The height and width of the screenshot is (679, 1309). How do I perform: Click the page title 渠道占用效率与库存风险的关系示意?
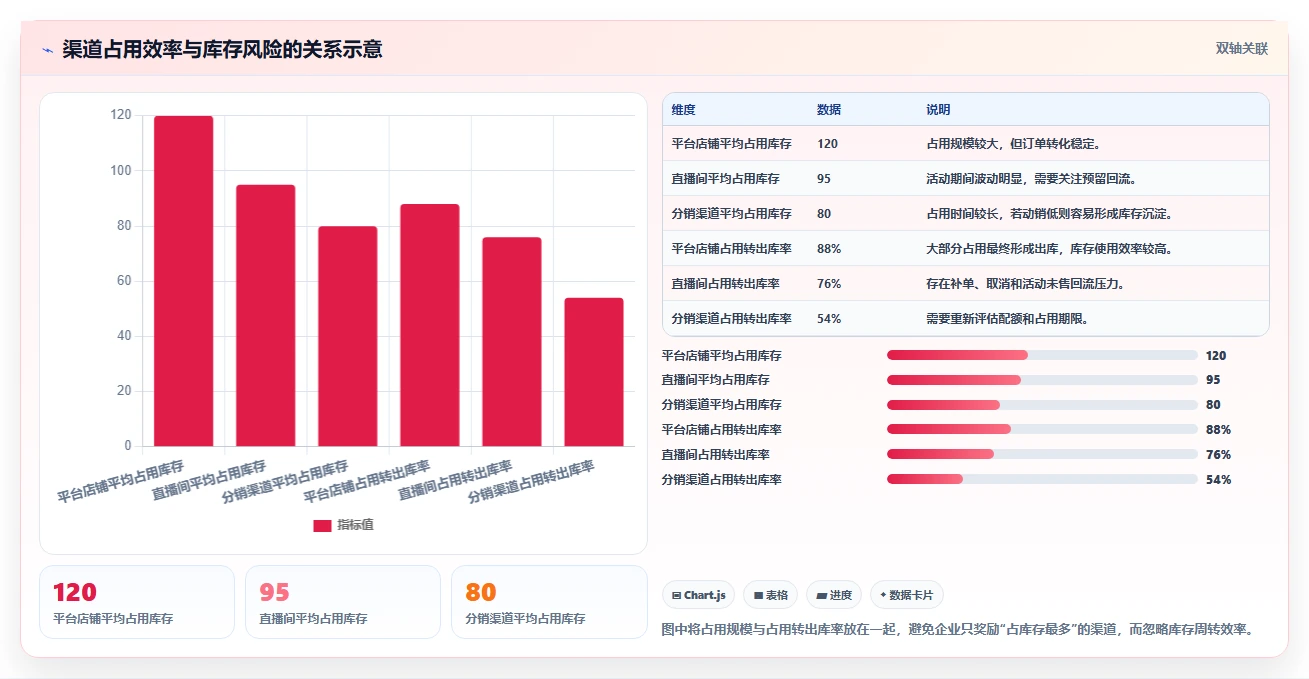pyautogui.click(x=222, y=49)
